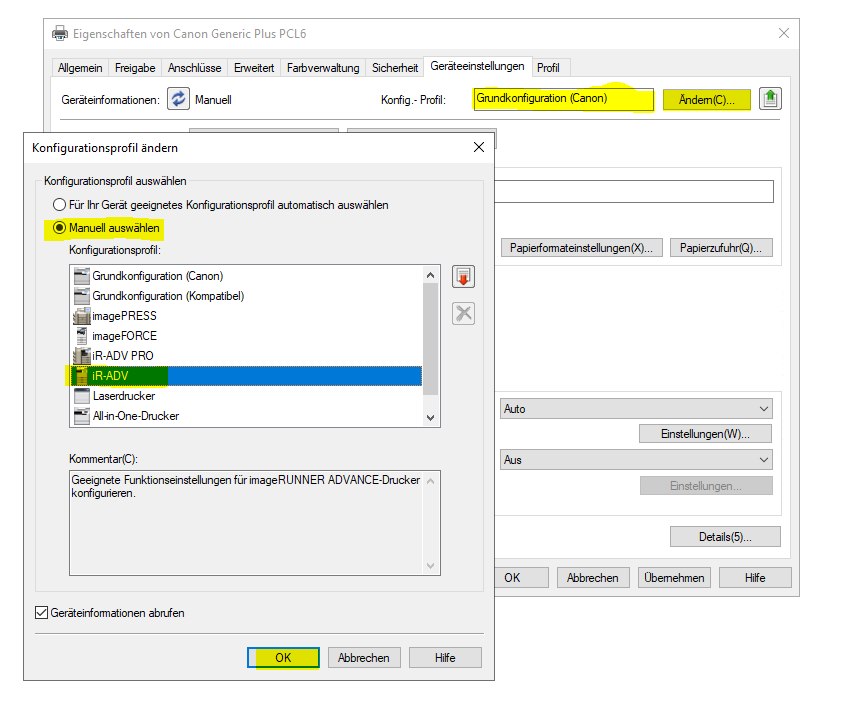Click Hilfe in the Eigenschaften window
The width and height of the screenshot is (849, 710).
coord(755,578)
